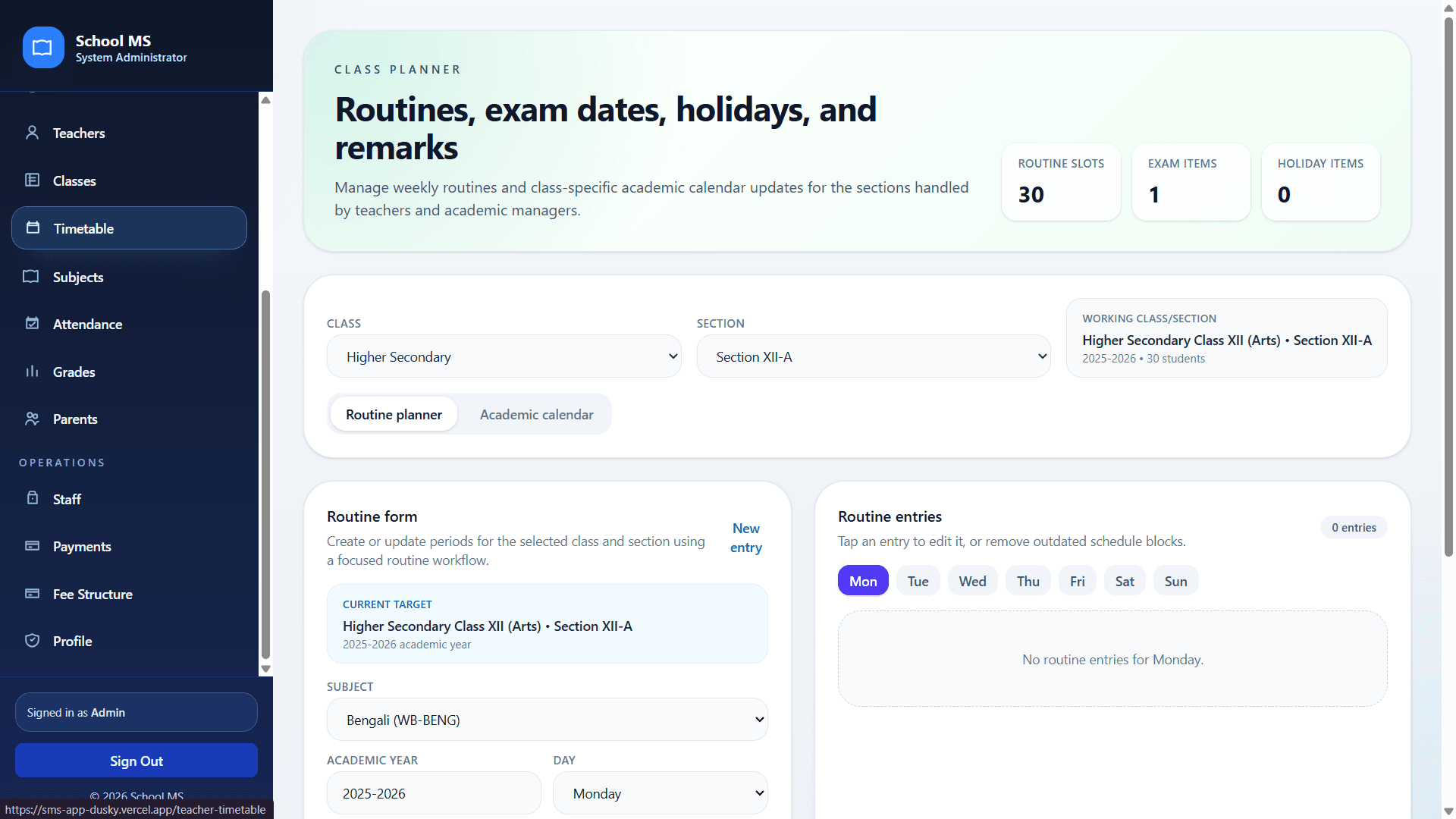1456x819 pixels.
Task: Open the Class dropdown showing Higher Secondary
Action: click(504, 356)
